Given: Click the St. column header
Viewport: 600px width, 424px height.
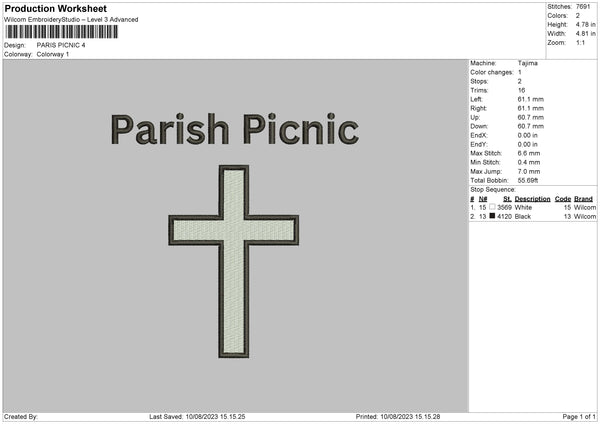Looking at the screenshot, I should pos(507,199).
